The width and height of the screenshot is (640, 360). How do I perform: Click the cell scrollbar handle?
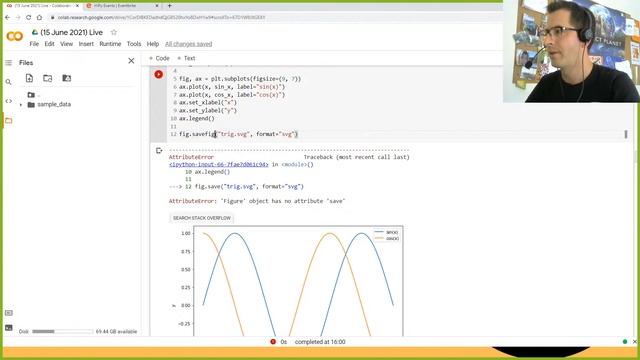626,134
